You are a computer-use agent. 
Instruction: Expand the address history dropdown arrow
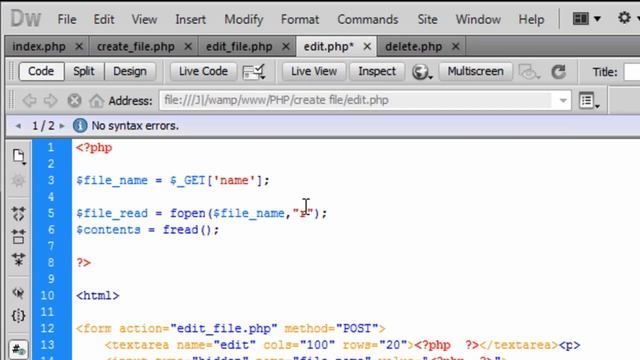click(x=563, y=100)
